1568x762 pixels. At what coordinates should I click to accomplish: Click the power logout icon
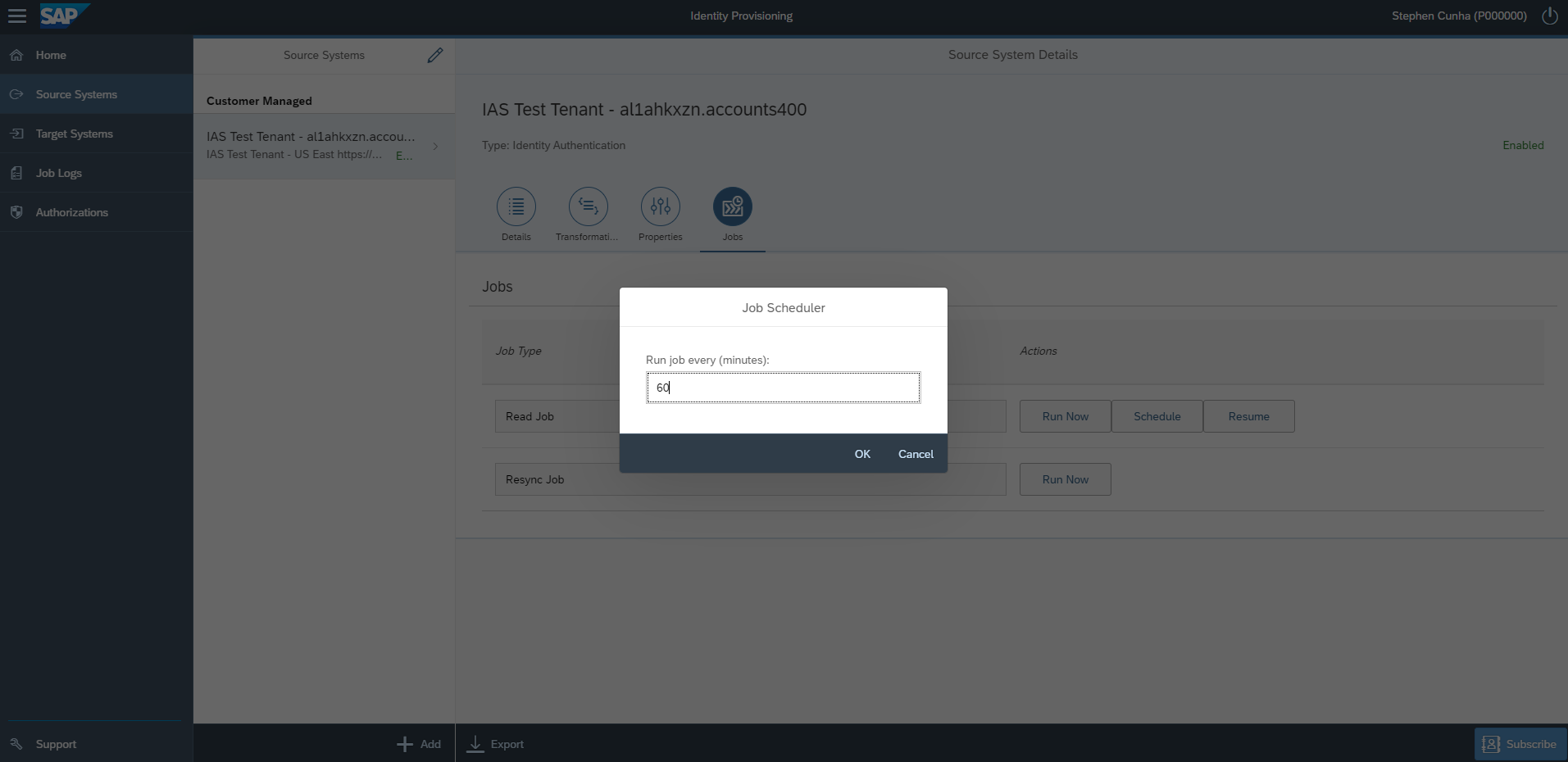(1549, 16)
